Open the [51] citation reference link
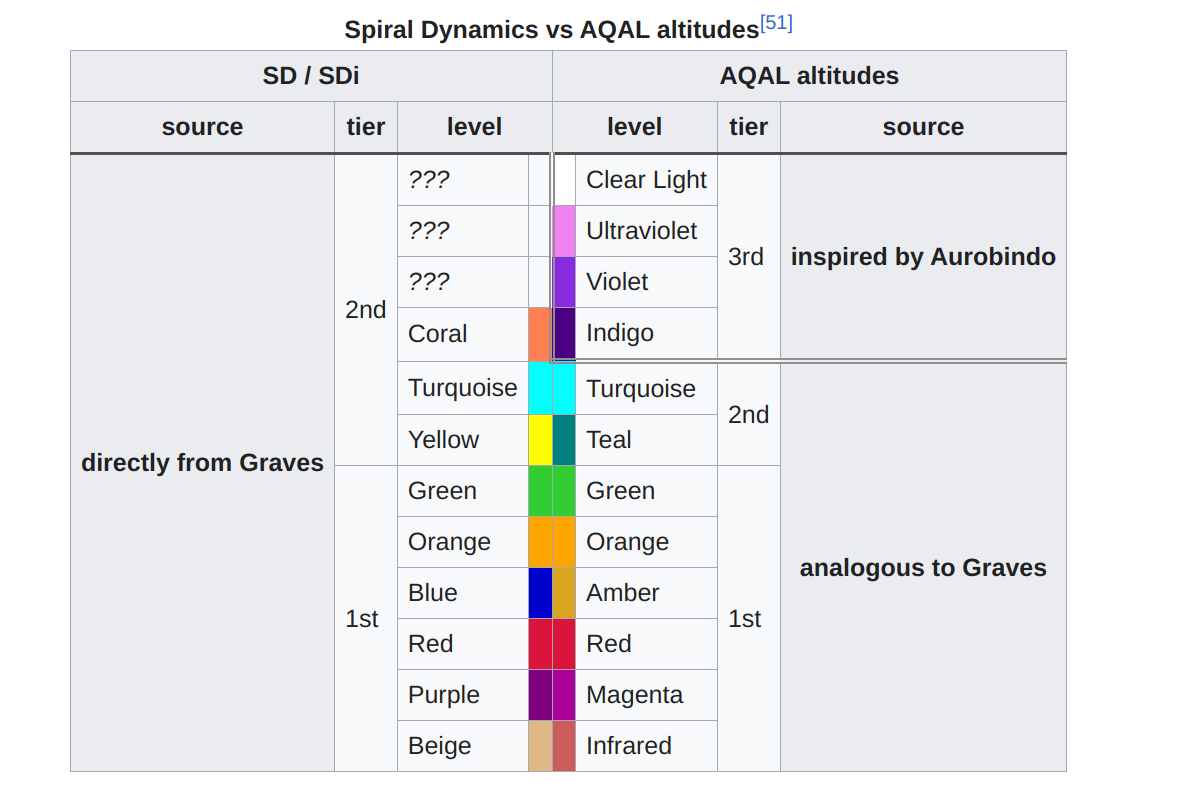 (x=776, y=23)
